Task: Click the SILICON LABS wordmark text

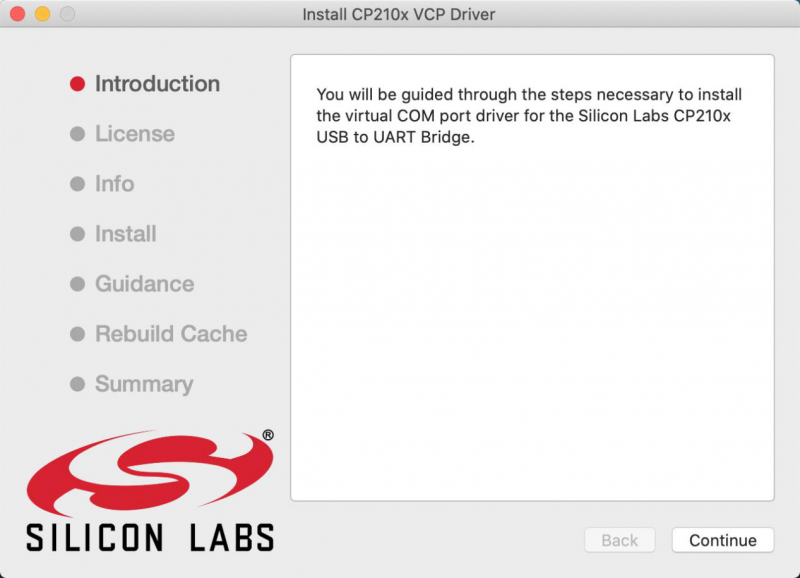Action: pos(150,538)
